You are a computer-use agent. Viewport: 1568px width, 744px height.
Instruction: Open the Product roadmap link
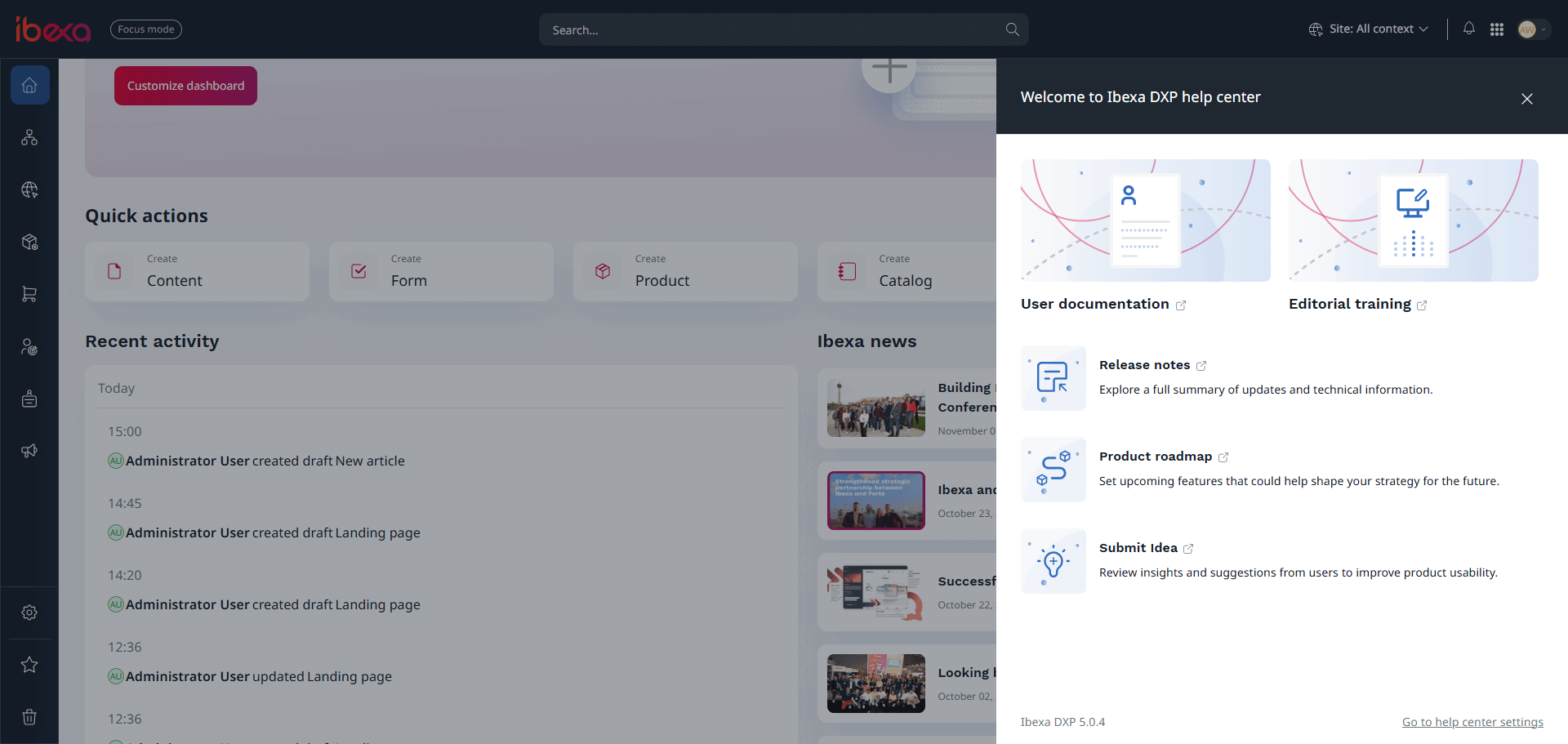[x=1155, y=457]
